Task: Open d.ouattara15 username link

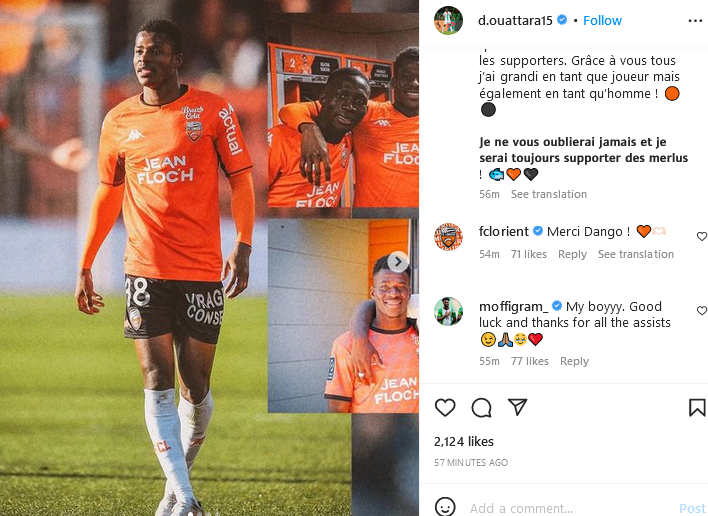Action: pyautogui.click(x=515, y=20)
